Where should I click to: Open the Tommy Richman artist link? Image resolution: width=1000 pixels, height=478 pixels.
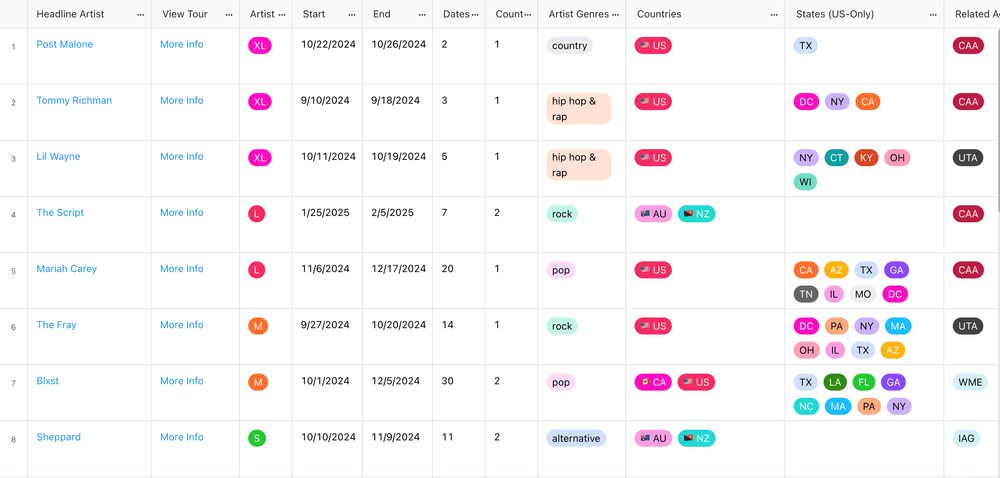tap(74, 101)
